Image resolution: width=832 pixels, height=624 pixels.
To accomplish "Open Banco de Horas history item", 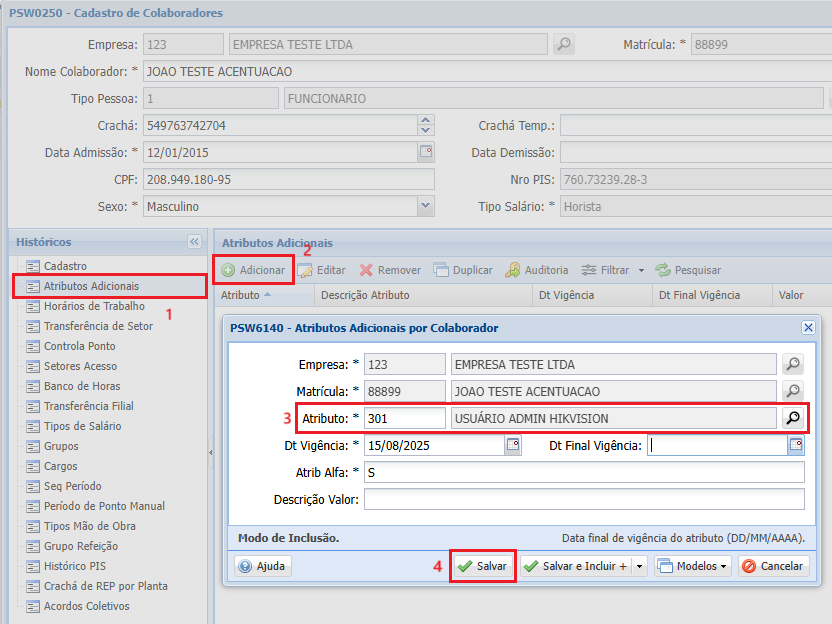I will click(82, 386).
